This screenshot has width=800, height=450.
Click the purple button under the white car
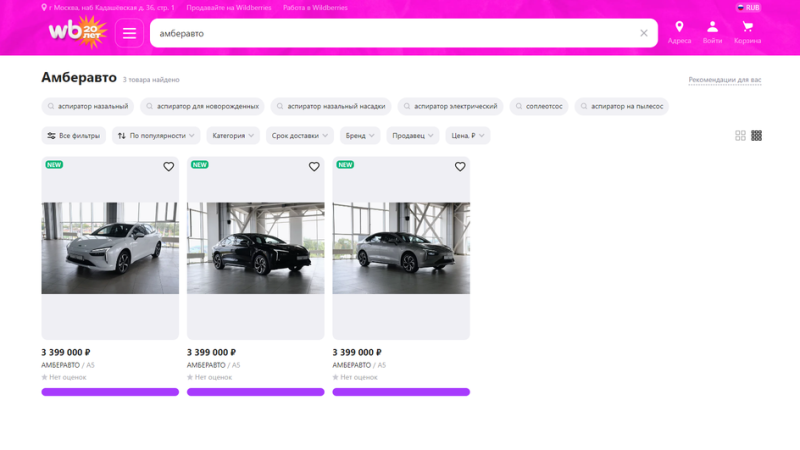click(110, 392)
